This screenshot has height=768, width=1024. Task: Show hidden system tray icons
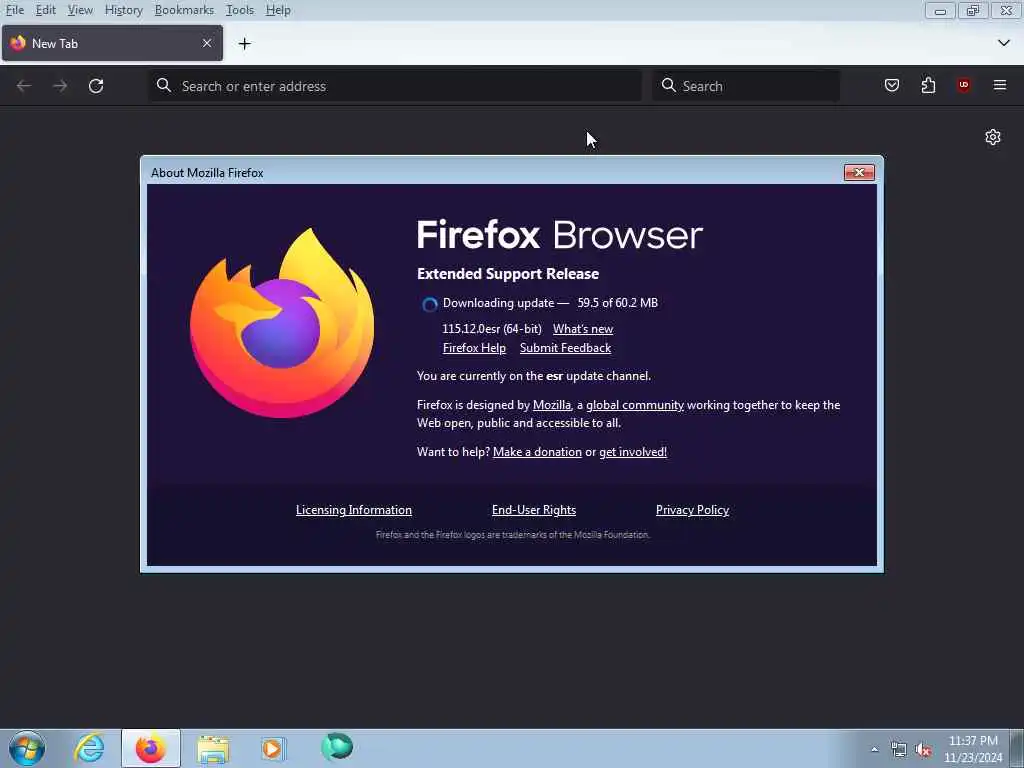click(x=874, y=750)
